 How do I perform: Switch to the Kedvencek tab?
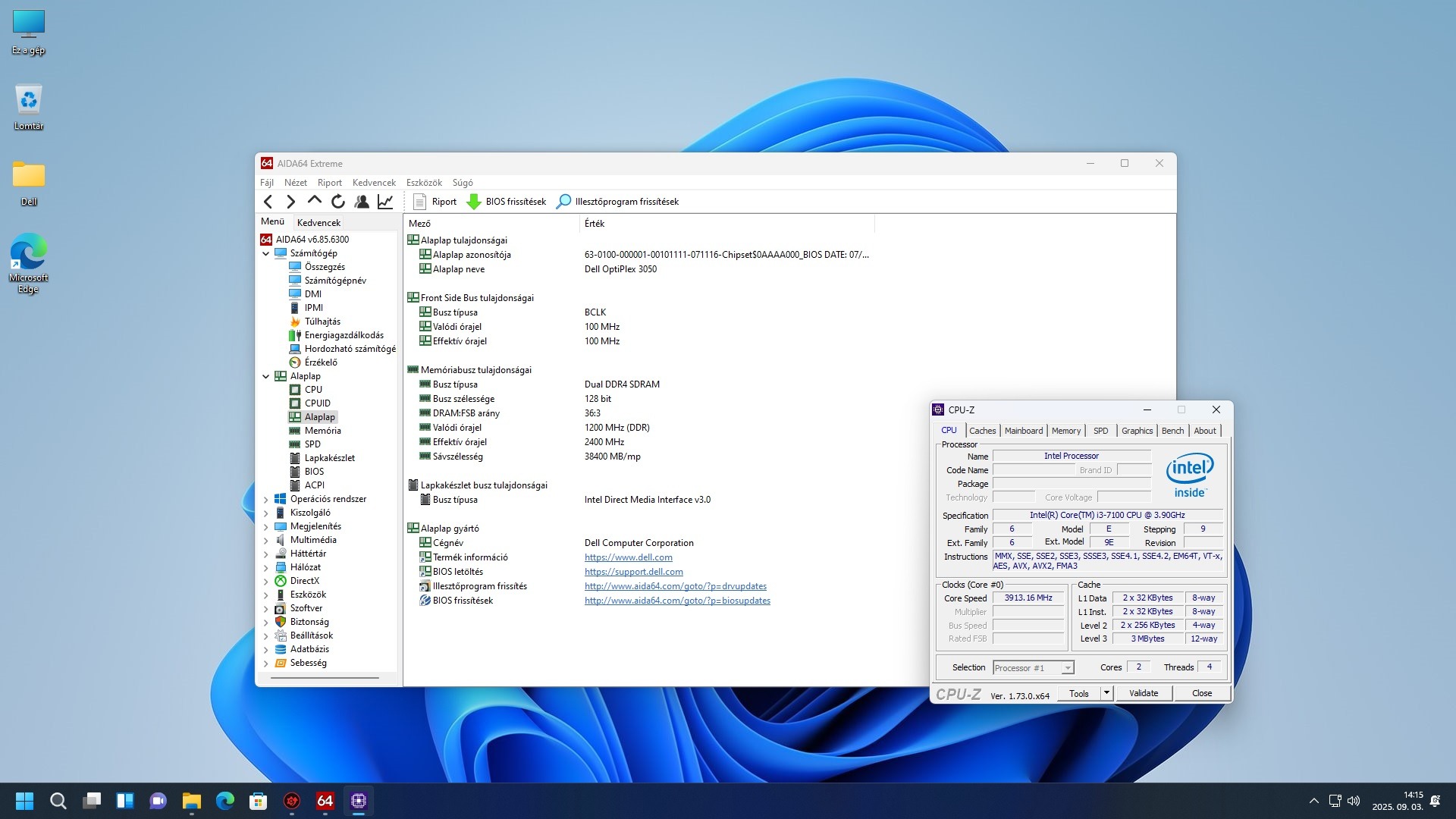[x=318, y=223]
